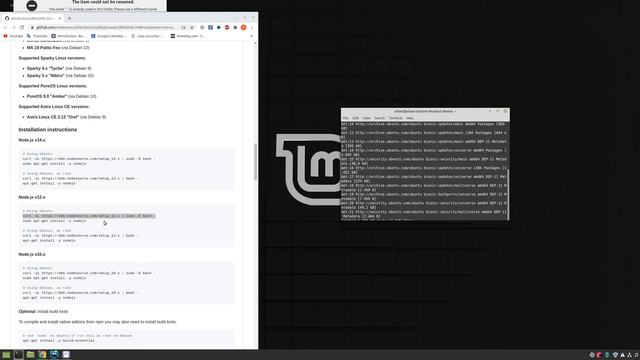Open the Google Calendar bookmark

tap(108, 36)
